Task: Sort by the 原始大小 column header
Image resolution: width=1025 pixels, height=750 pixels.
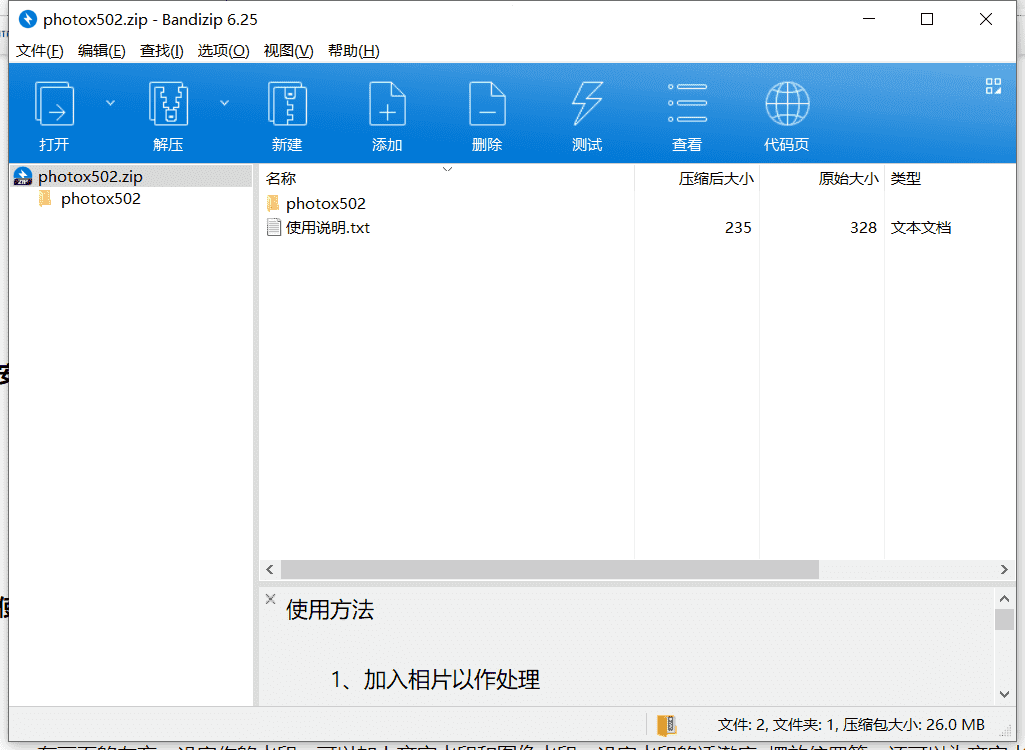Action: [x=849, y=179]
